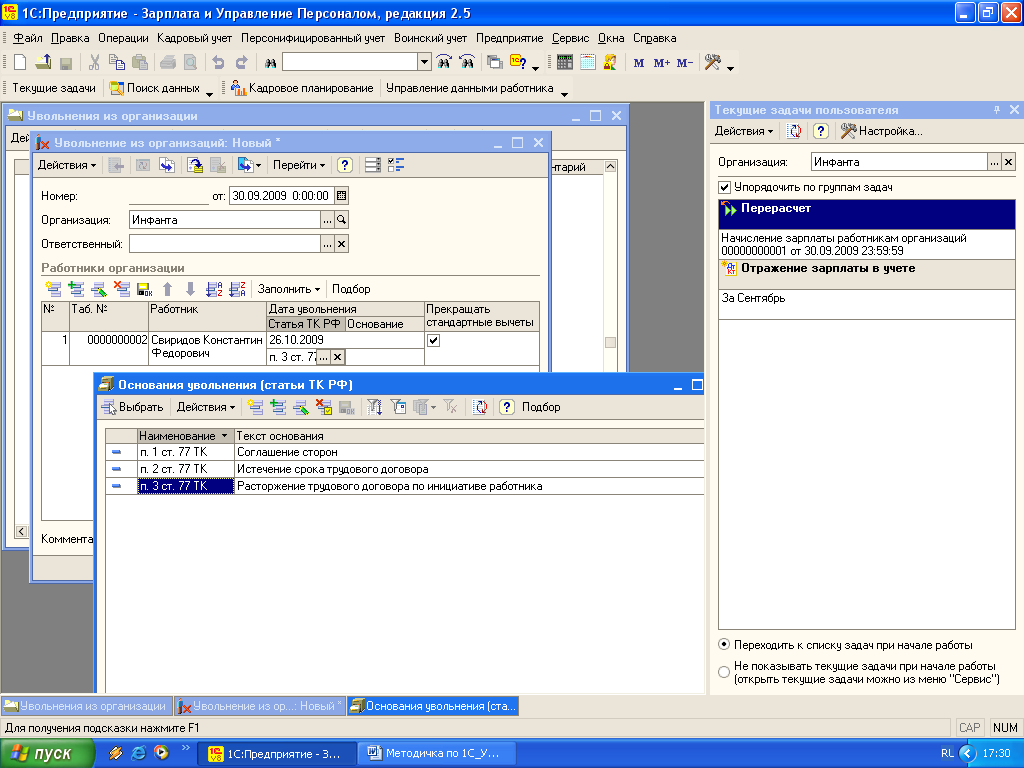Click Кадровое планирование toolbar button
Image resolution: width=1024 pixels, height=768 pixels.
pyautogui.click(x=302, y=88)
